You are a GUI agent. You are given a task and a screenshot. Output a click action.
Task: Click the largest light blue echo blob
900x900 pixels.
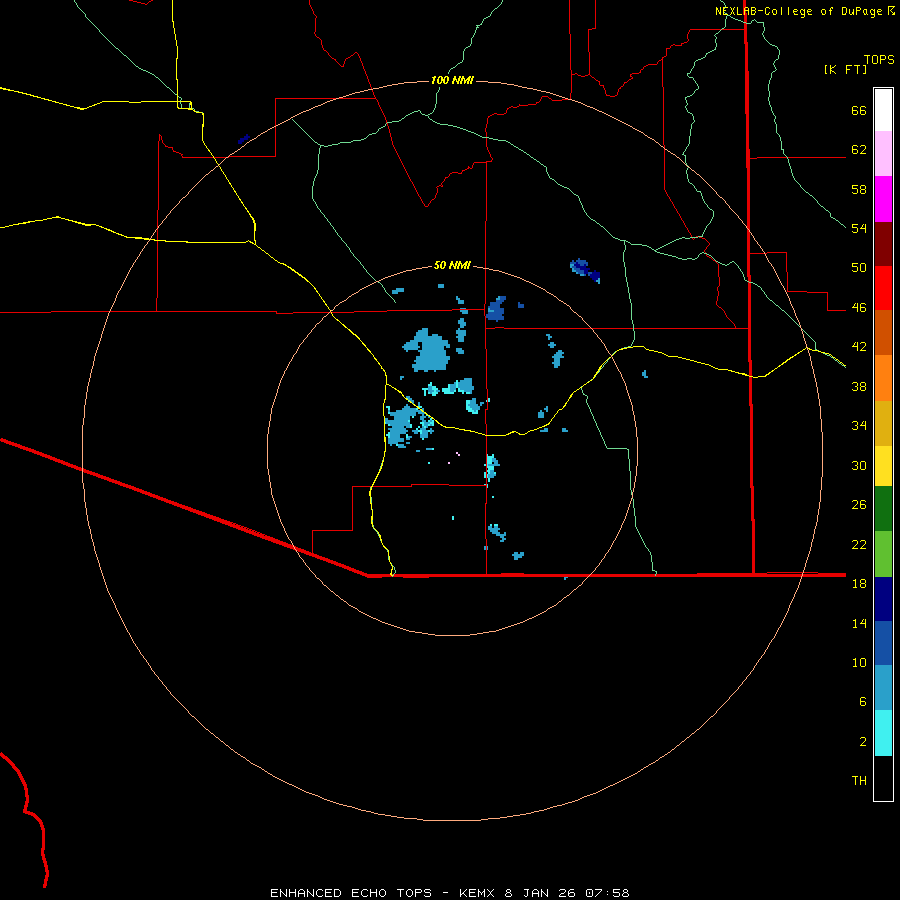(428, 350)
